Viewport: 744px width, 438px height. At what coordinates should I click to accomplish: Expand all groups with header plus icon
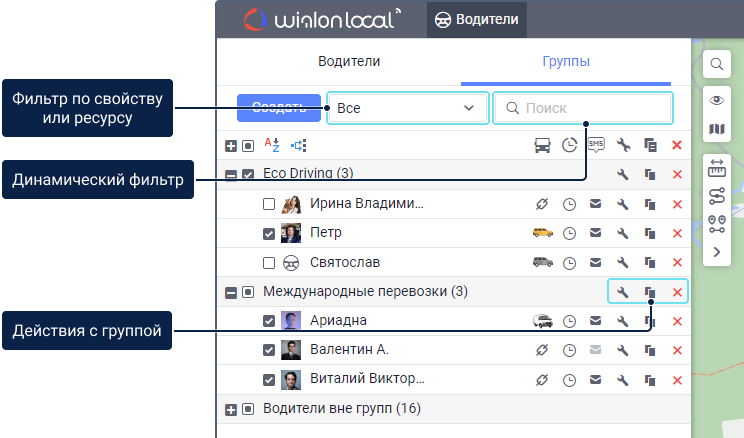click(x=231, y=146)
